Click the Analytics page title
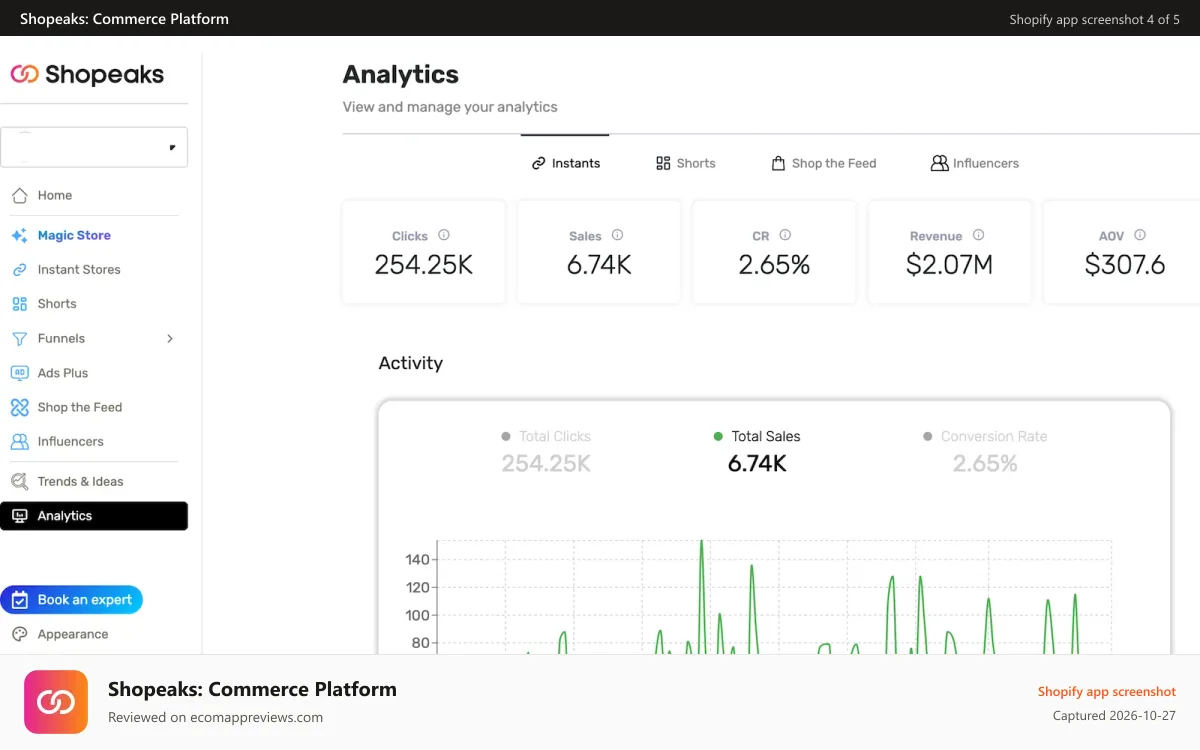Image resolution: width=1200 pixels, height=750 pixels. click(x=400, y=75)
